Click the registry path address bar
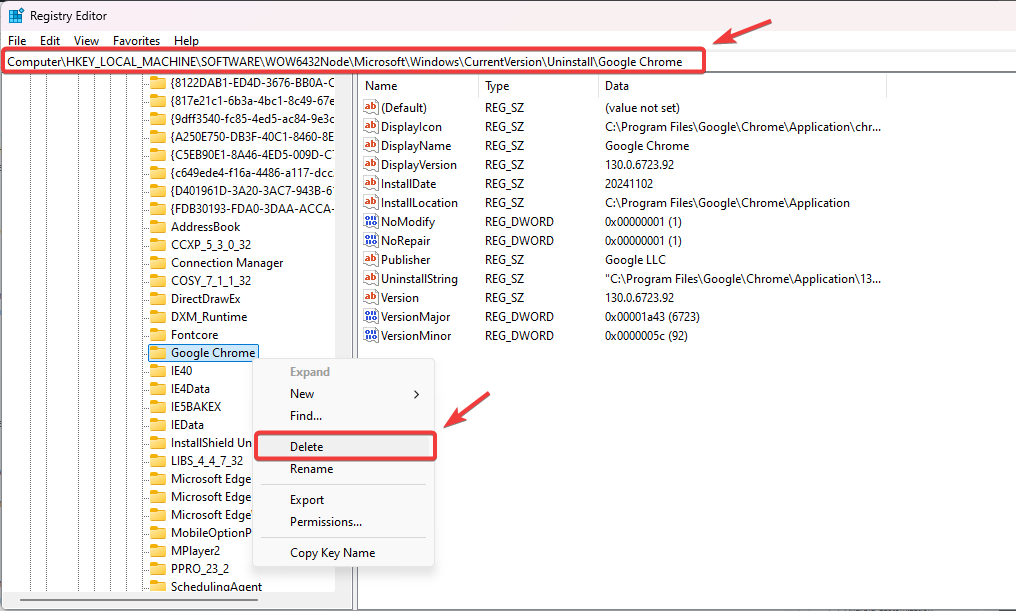Screen dimensions: 1016x611 click(354, 62)
